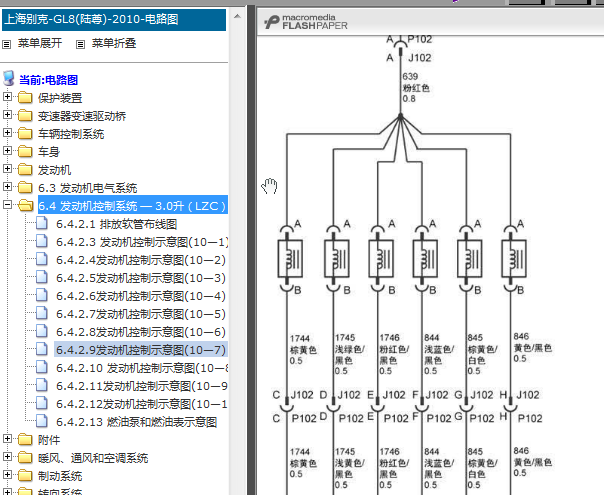Viewport: 604px width, 495px height.
Task: Select 6.3 发动机电气系统 in the tree
Action: [x=87, y=188]
